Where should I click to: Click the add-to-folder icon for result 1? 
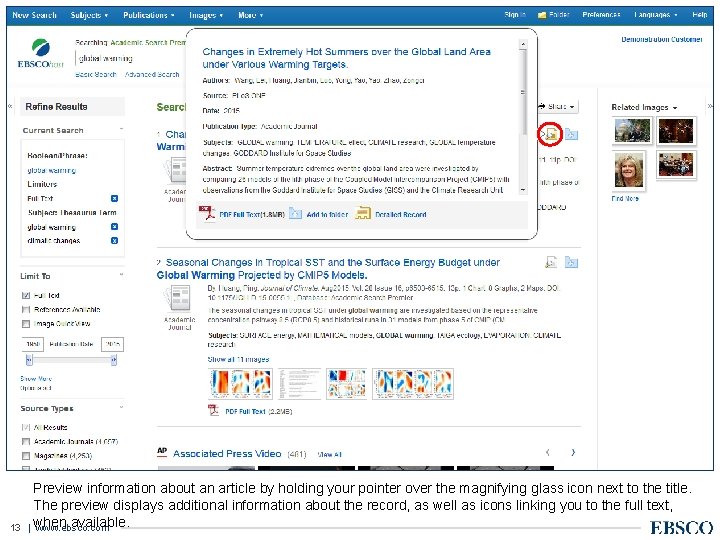coord(571,134)
